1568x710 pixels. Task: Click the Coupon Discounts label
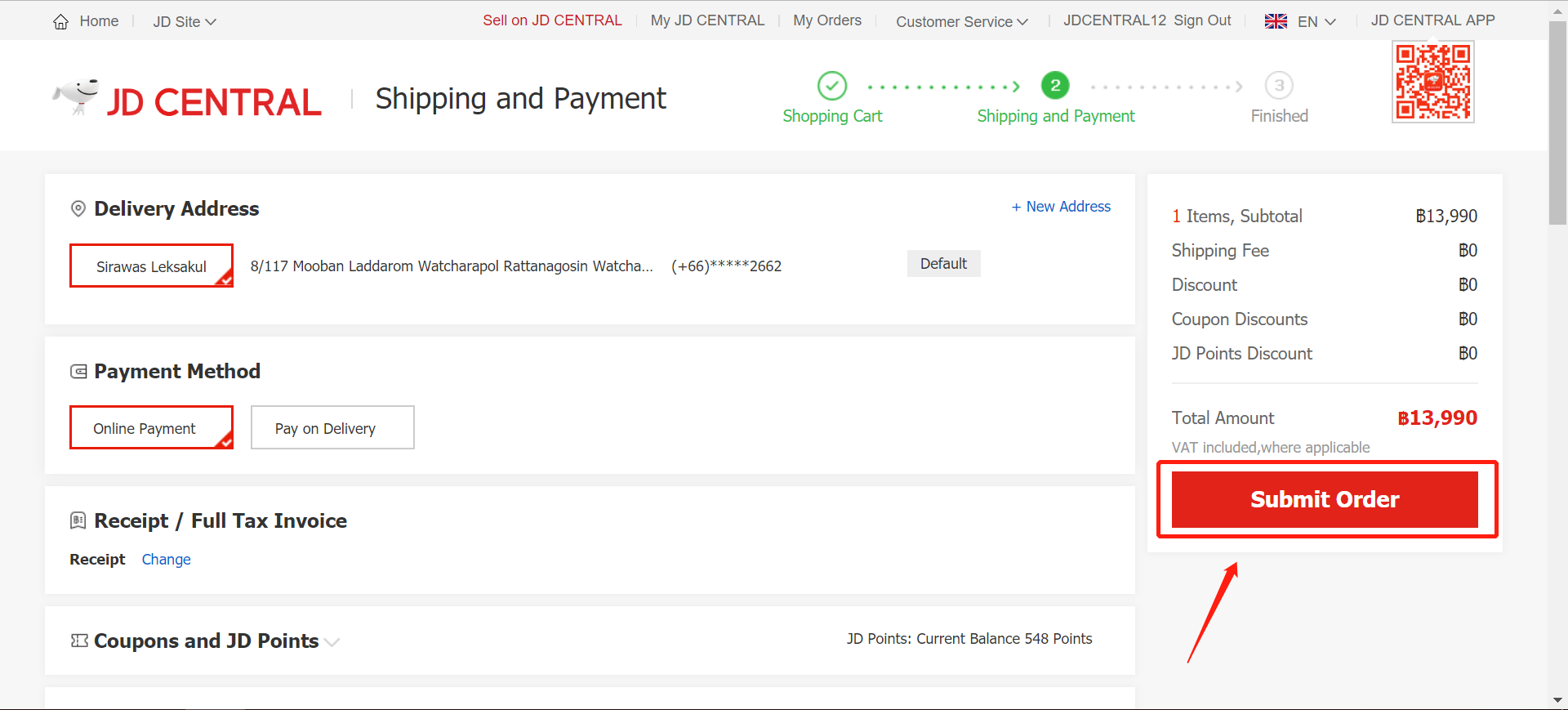point(1240,319)
